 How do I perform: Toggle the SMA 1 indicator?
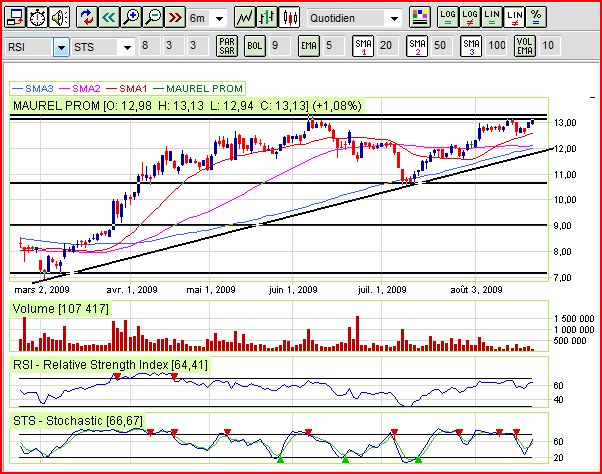pos(363,46)
